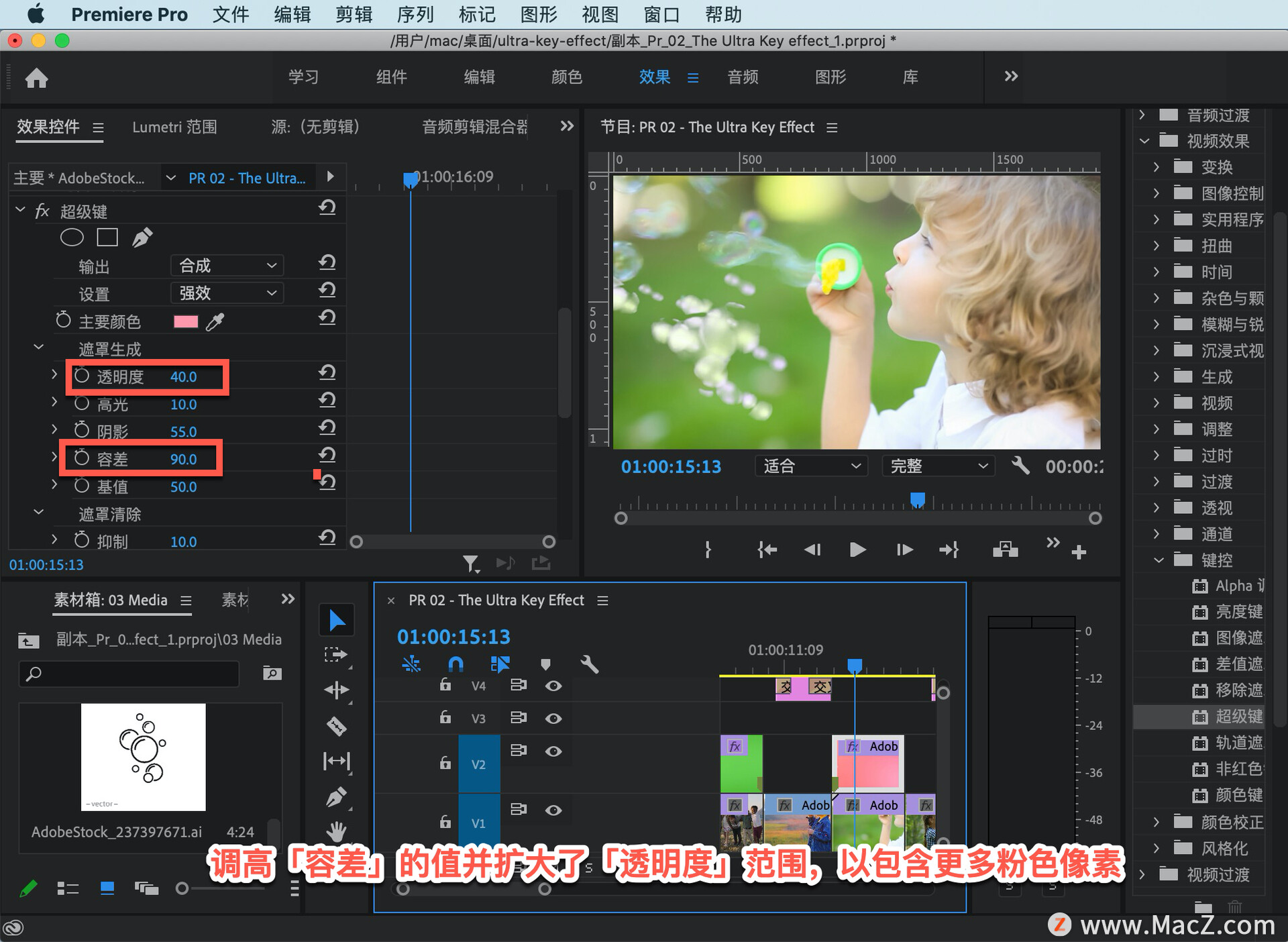Reset the 透明度 parameter
1288x942 pixels.
point(327,373)
